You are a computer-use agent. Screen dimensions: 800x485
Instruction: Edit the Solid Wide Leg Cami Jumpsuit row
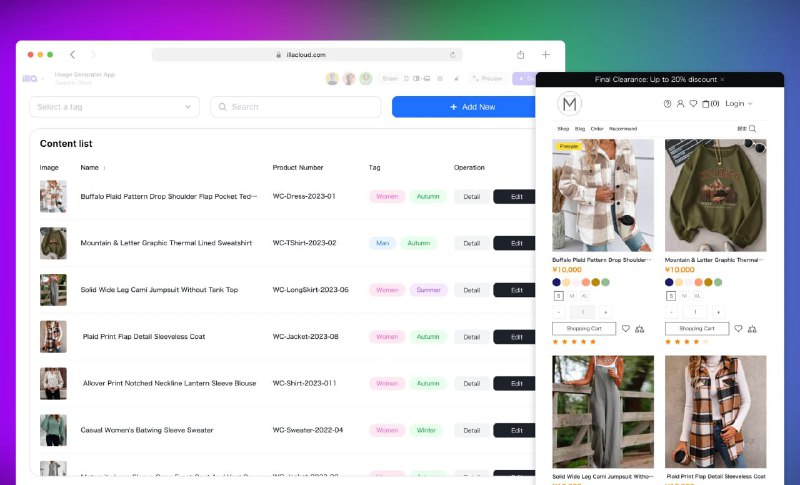(514, 290)
